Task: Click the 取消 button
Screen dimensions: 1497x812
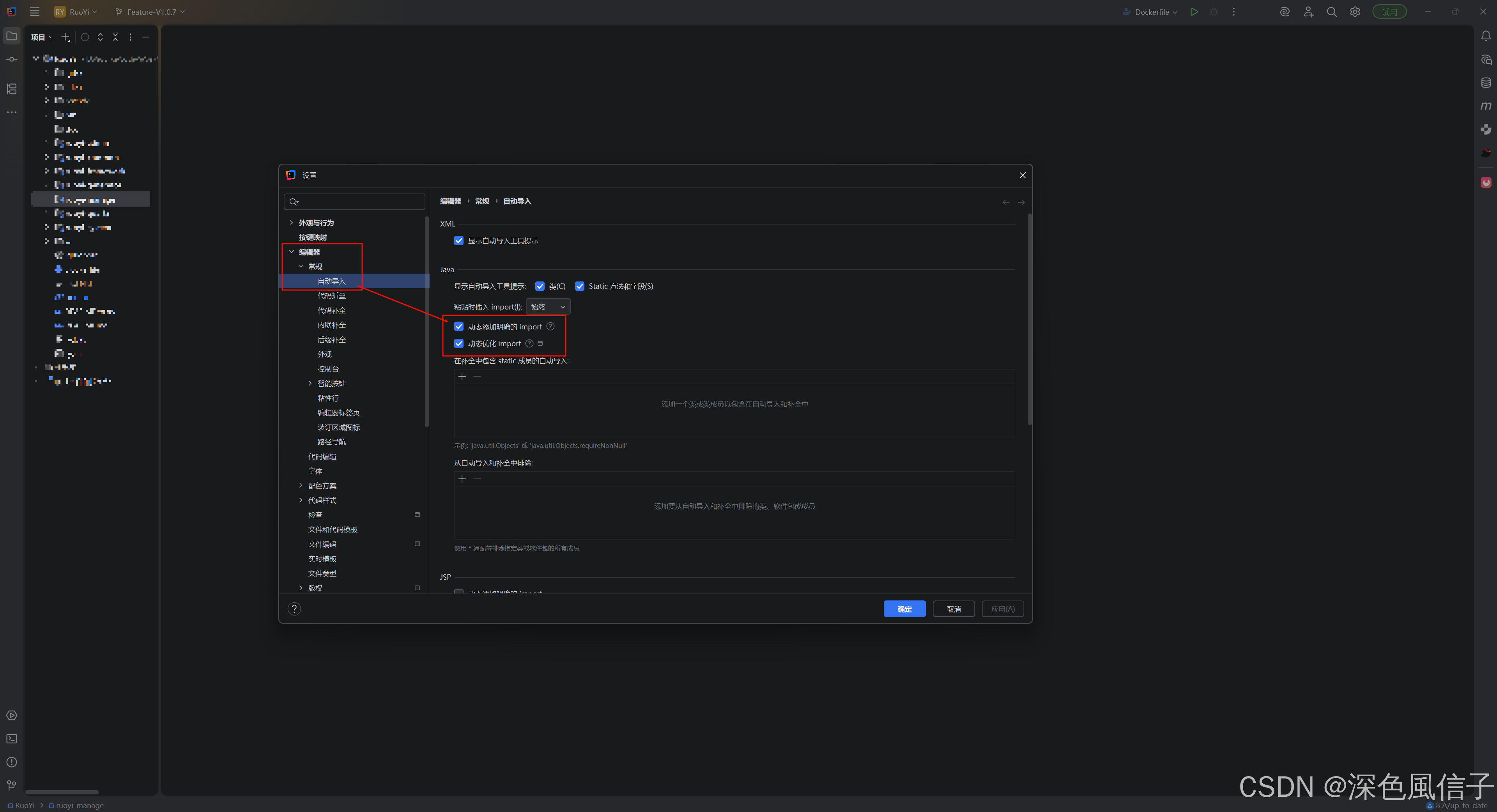Action: [x=953, y=609]
